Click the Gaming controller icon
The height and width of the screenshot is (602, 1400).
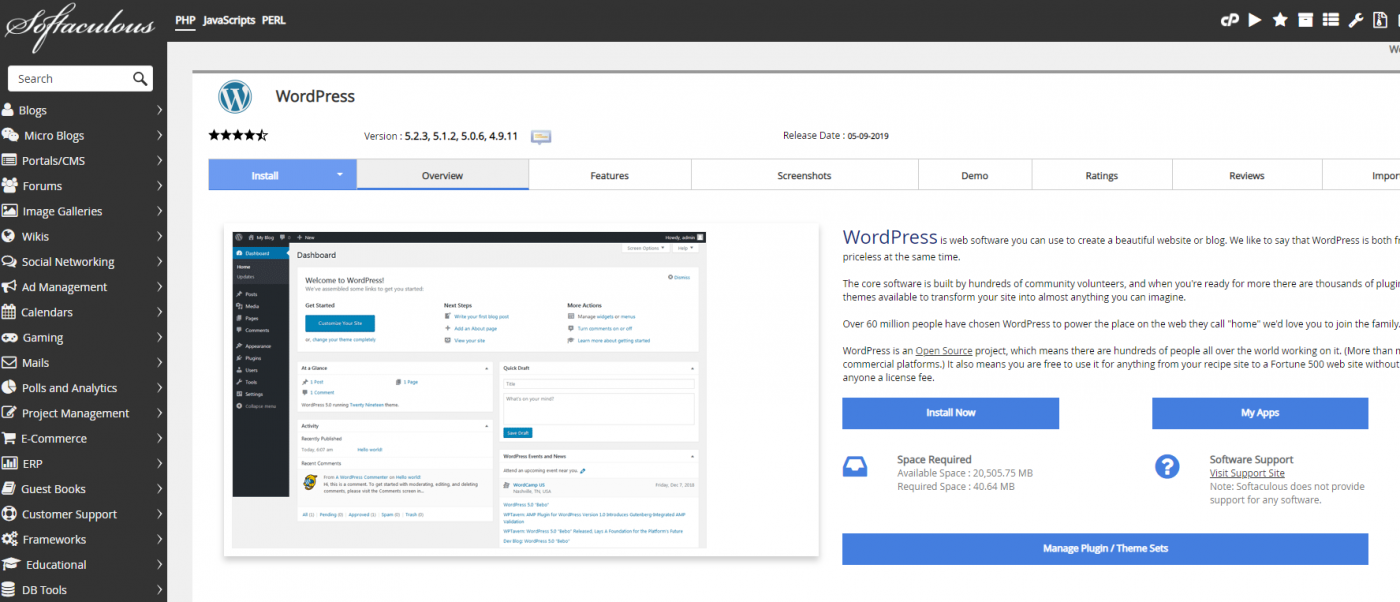tap(10, 337)
